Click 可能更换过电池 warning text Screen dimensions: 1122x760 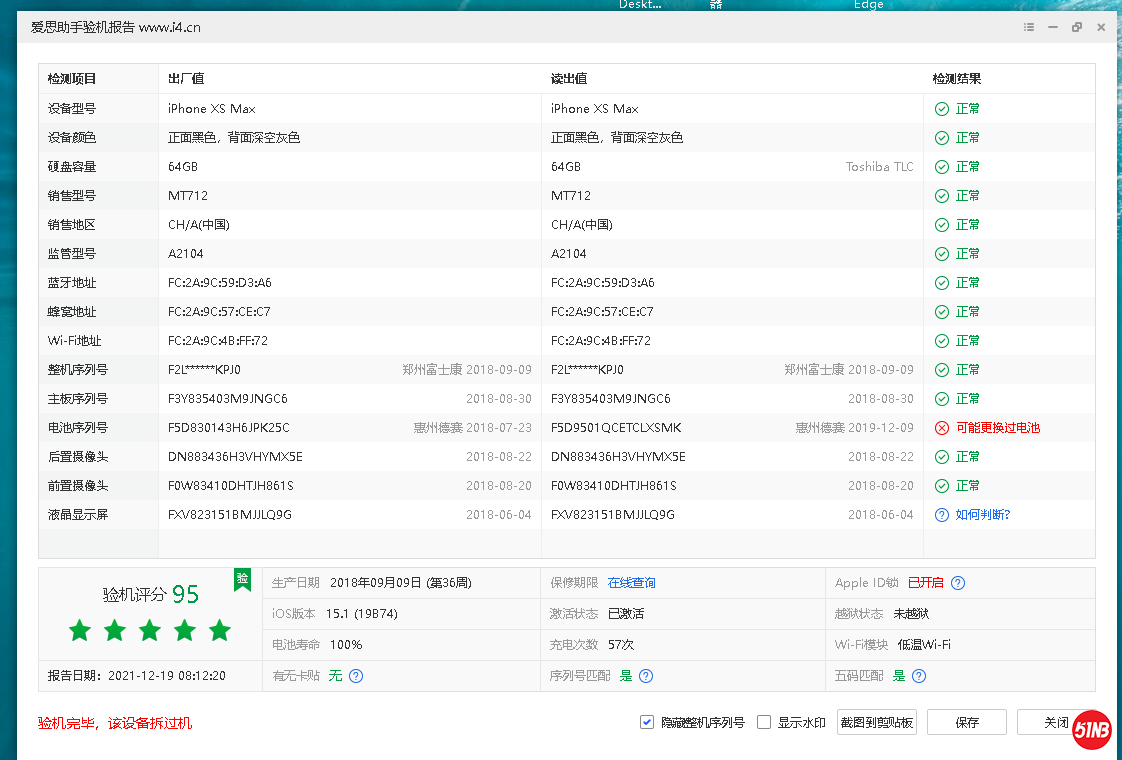coord(997,428)
